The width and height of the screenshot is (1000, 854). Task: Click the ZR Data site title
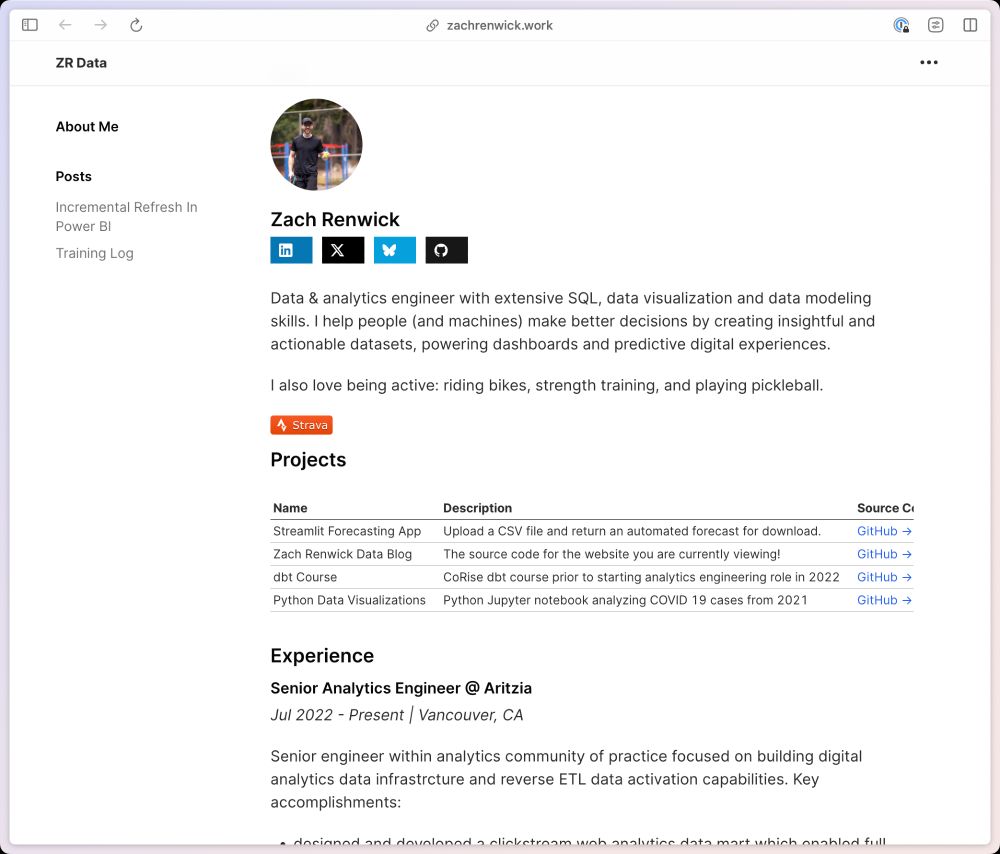coord(81,63)
